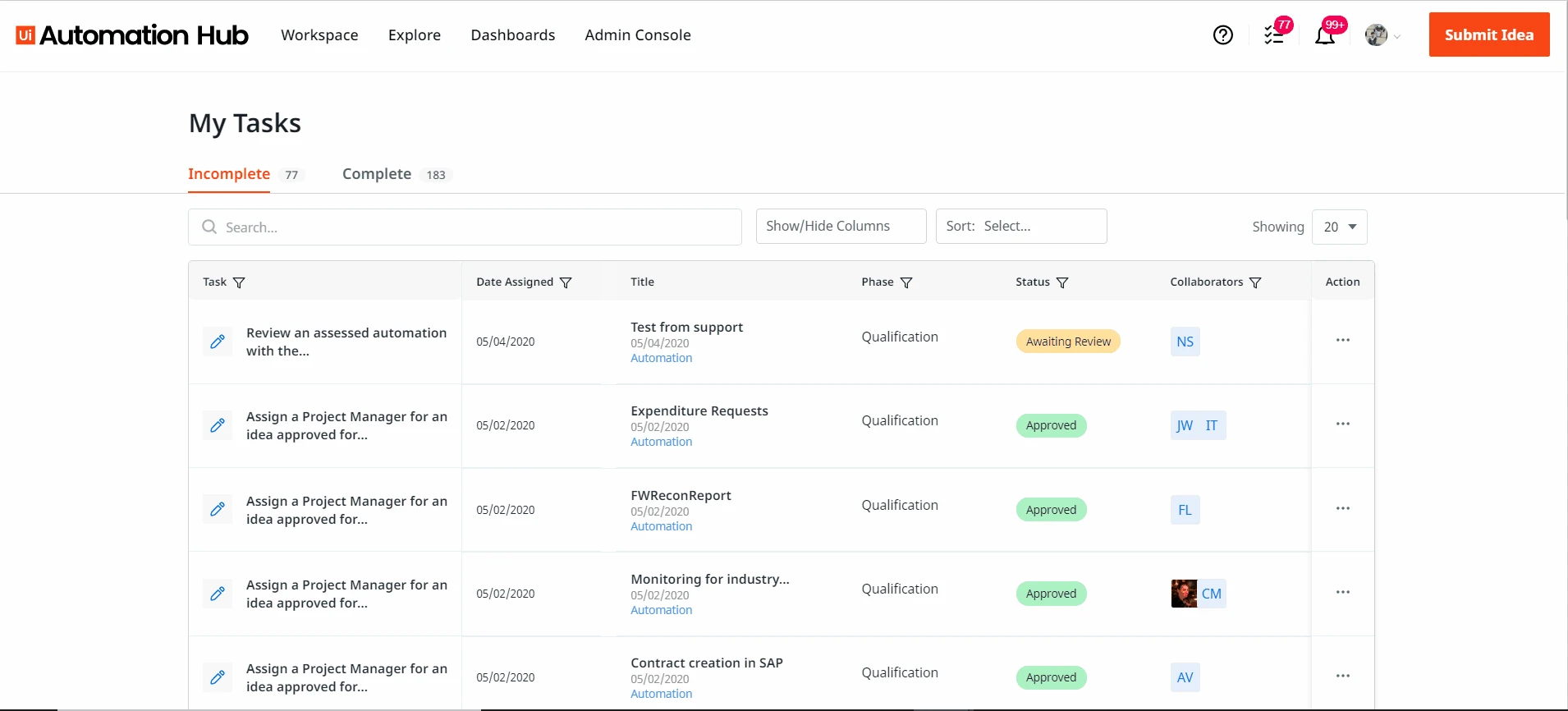Click pencil icon in Contract creation in SAP row

[x=218, y=677]
